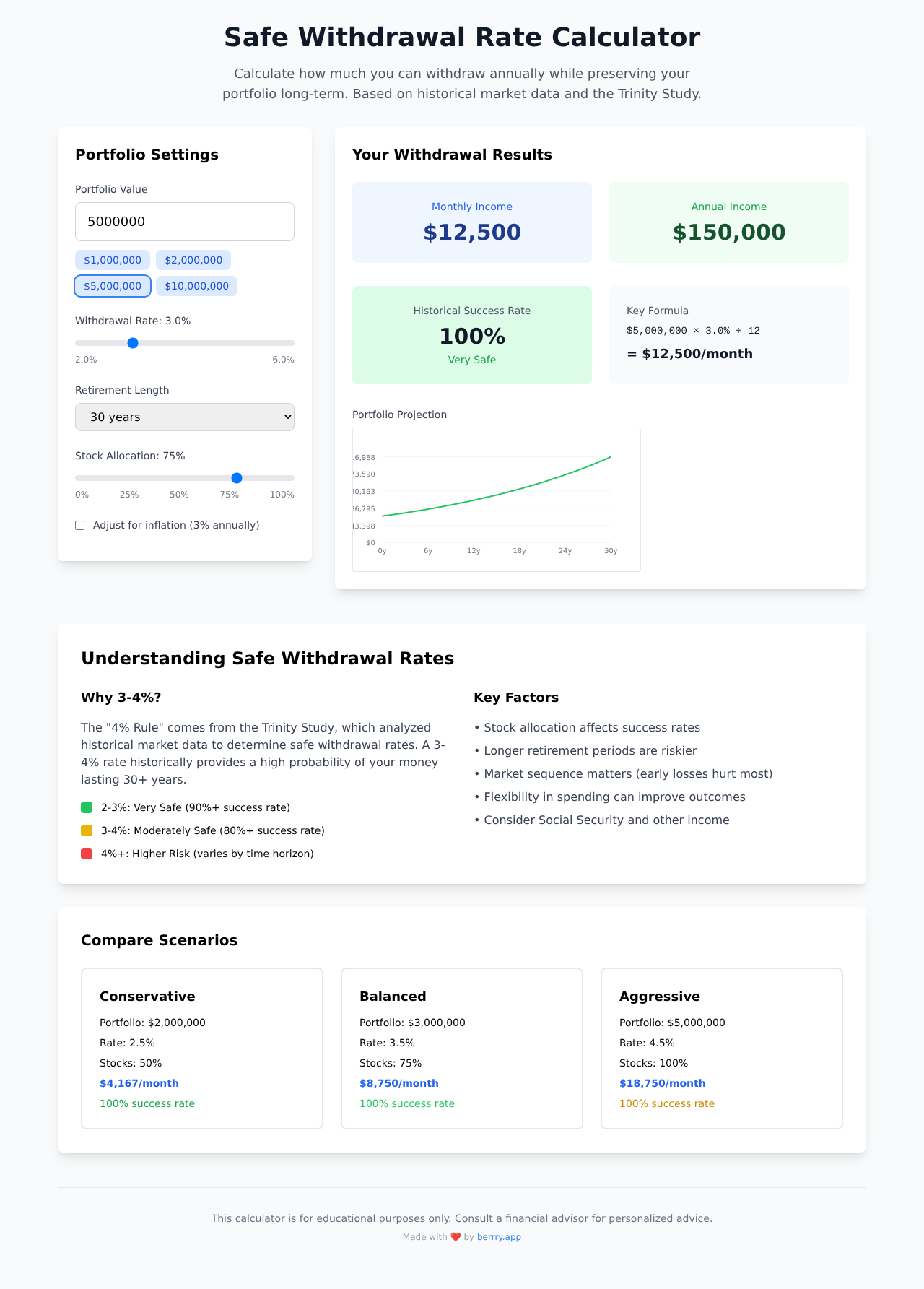
Task: Click the Stock Allocation slider handle
Action: tap(237, 478)
